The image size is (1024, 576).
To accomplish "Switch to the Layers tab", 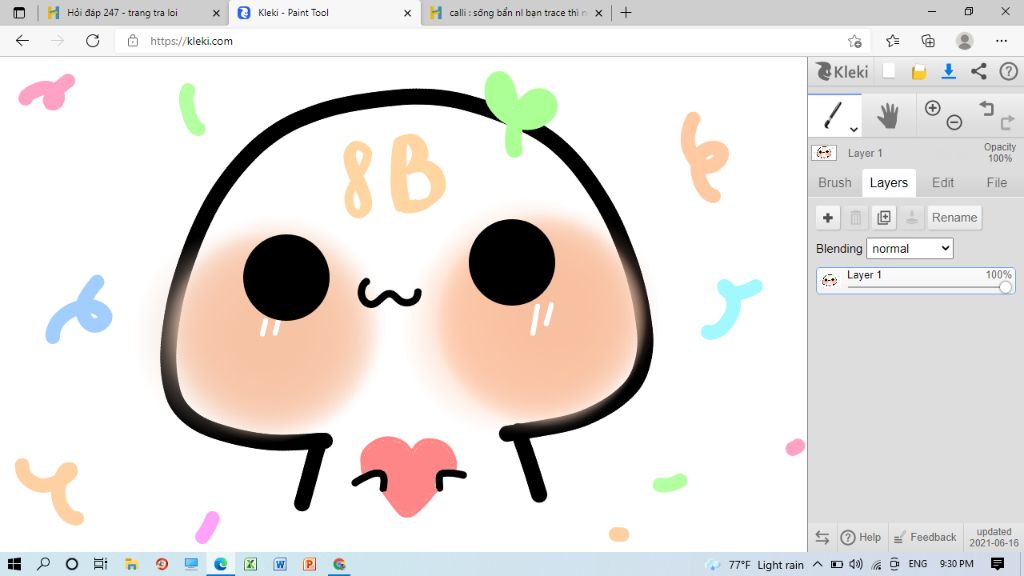I will click(x=889, y=183).
